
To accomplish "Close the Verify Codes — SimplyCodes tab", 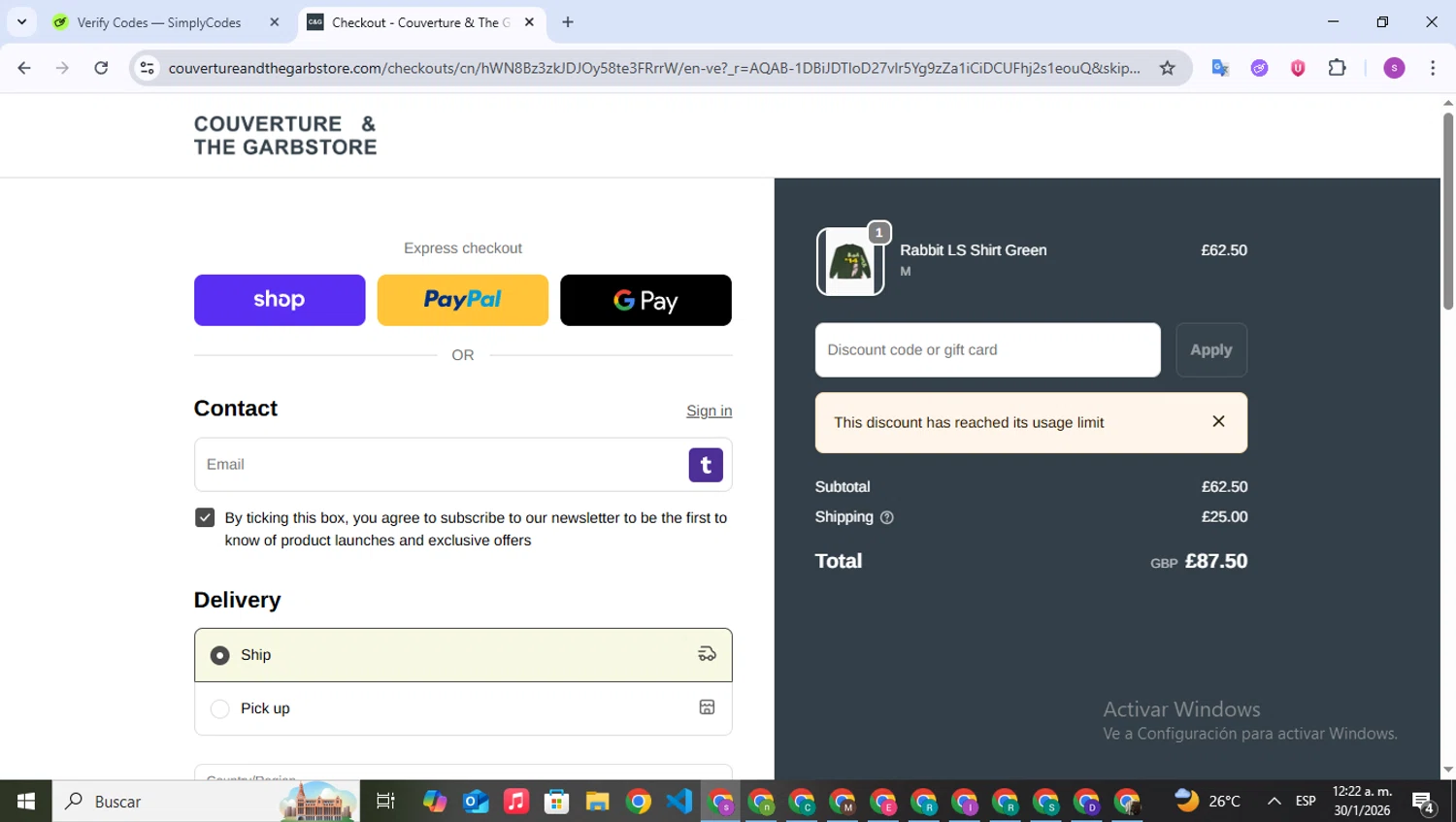I will tap(275, 22).
